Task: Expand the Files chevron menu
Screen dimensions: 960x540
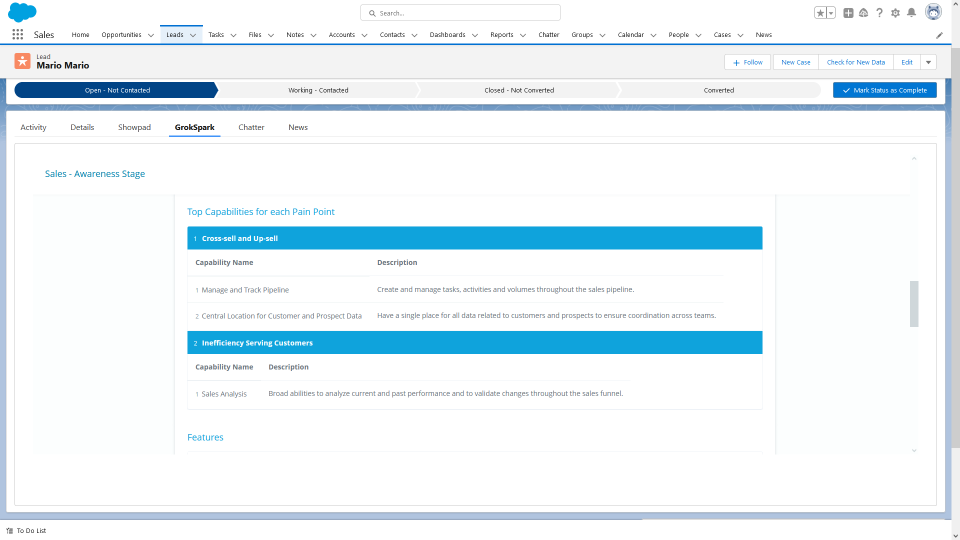Action: 271,36
